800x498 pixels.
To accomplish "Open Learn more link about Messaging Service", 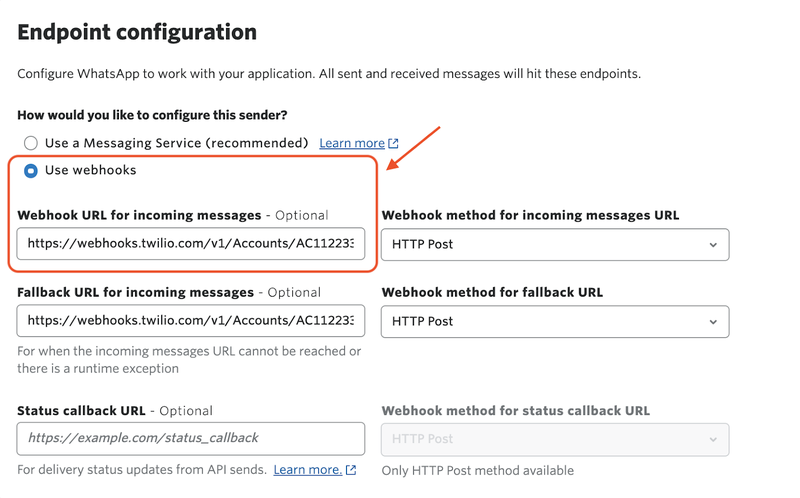I will (x=352, y=143).
